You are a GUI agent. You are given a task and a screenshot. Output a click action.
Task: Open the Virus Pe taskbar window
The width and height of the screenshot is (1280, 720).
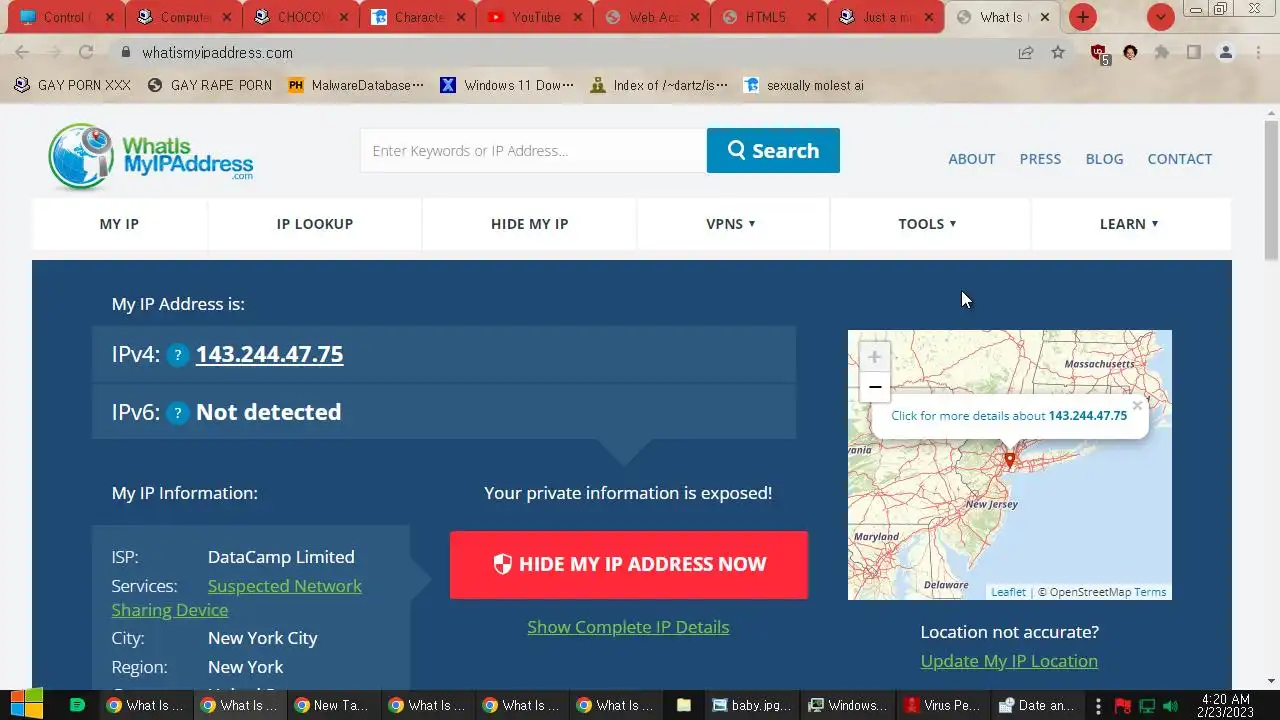(x=944, y=705)
